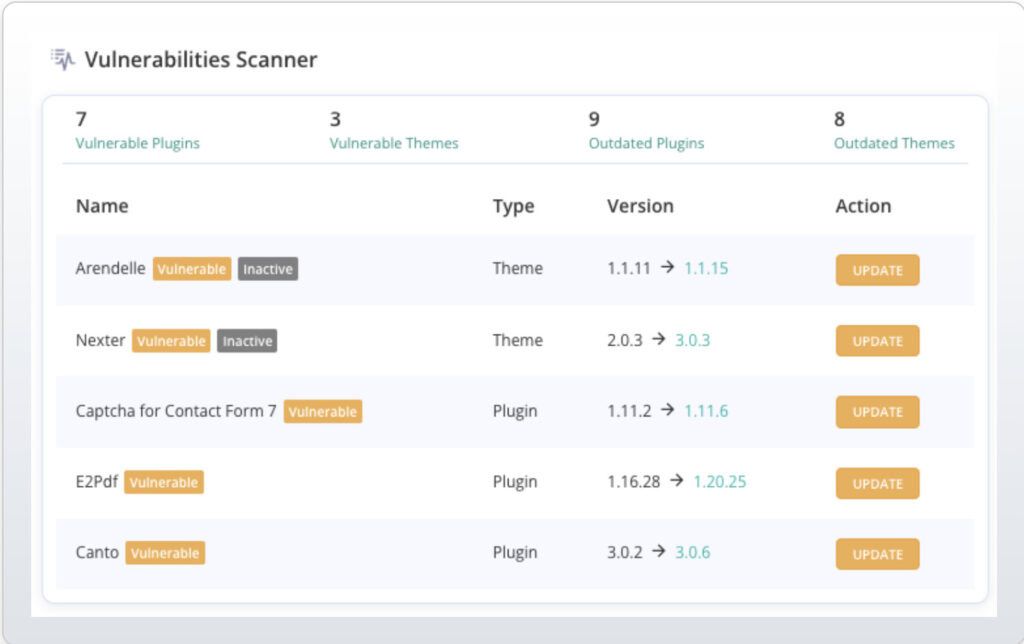Click the new version 3.0.6 link

[x=692, y=552]
